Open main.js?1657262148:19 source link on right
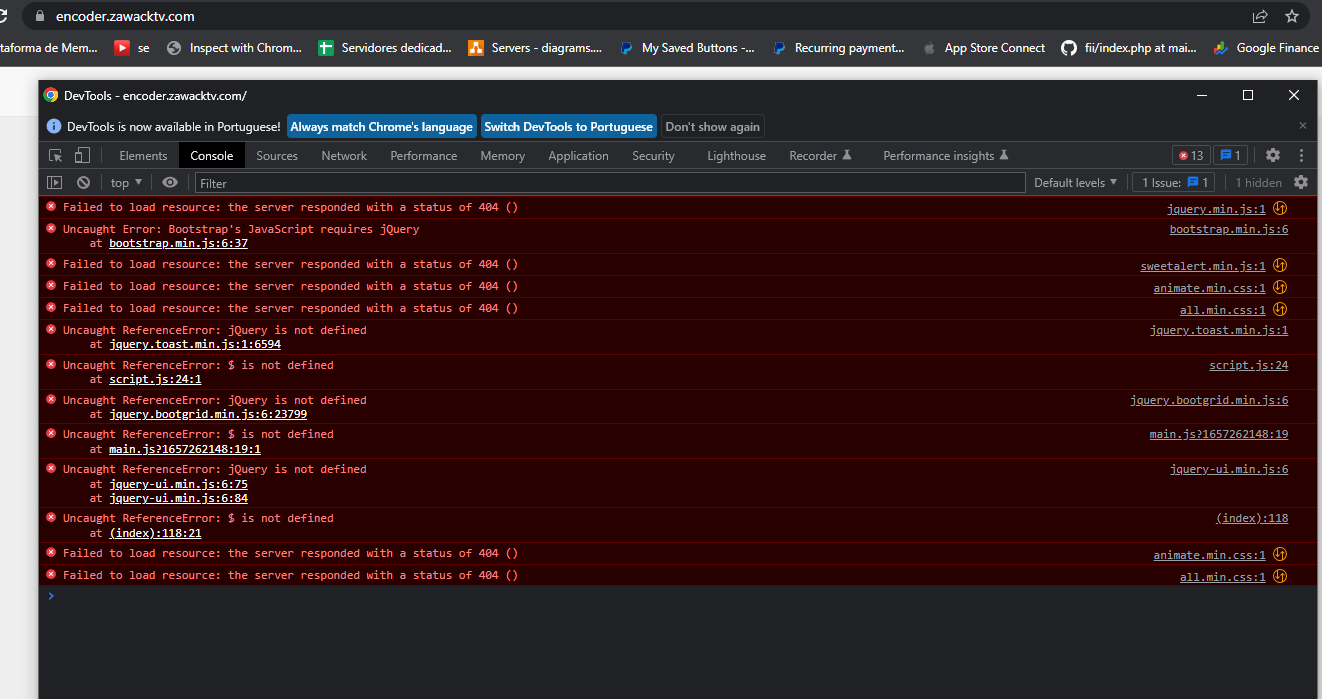The image size is (1322, 699). click(1219, 434)
